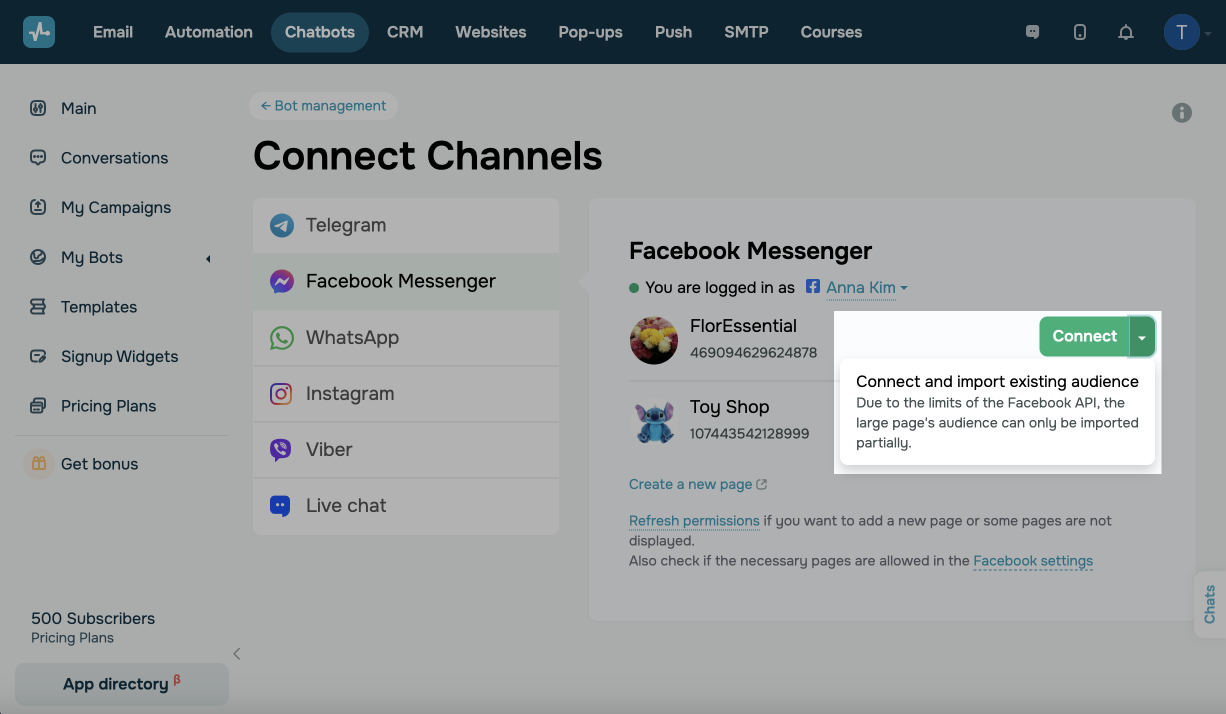
Task: Select the Viber channel icon
Action: click(282, 449)
